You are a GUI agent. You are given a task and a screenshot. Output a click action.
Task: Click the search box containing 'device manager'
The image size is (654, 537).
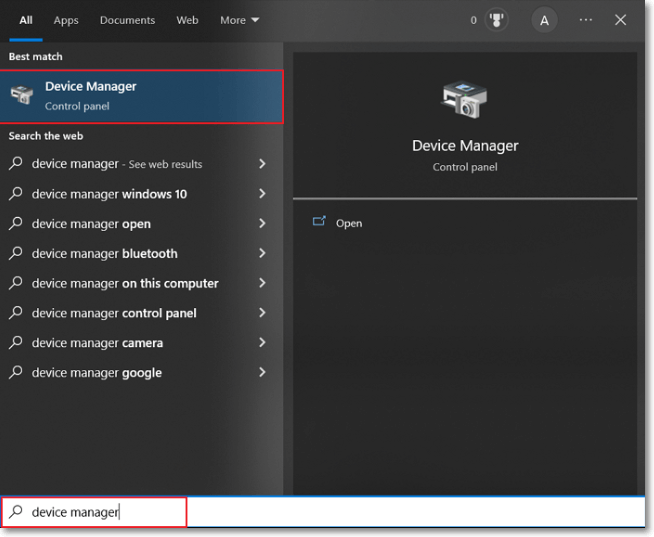[323, 512]
